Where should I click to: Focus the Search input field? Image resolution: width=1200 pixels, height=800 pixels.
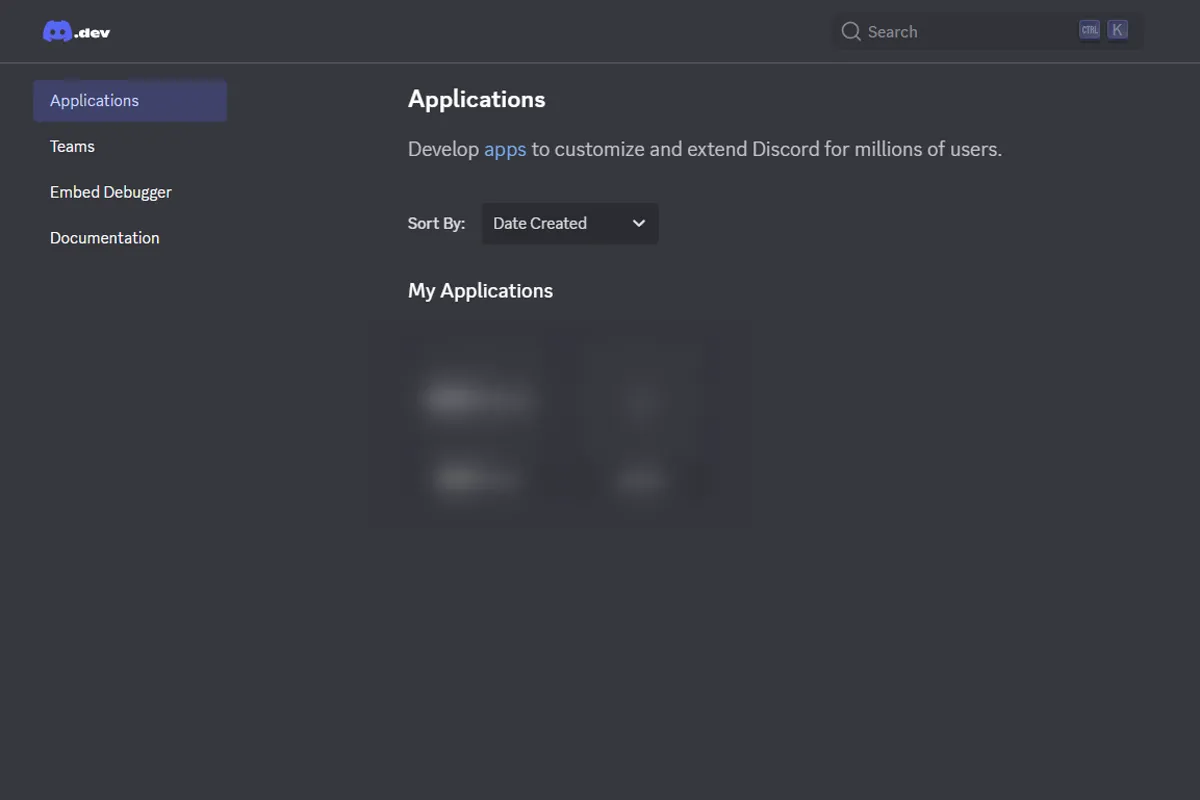960,31
